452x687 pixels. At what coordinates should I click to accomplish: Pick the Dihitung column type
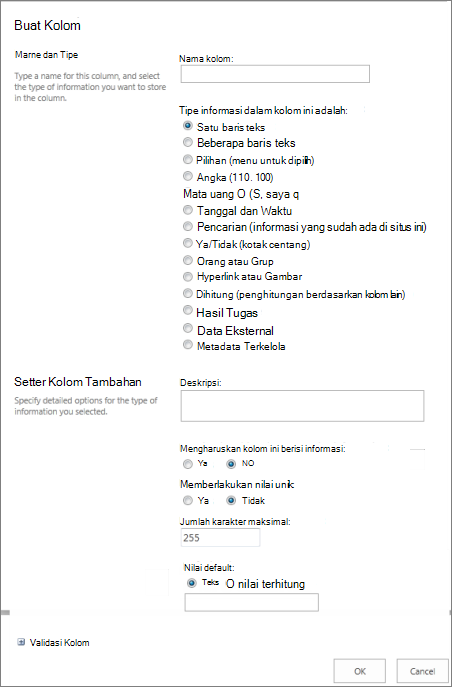pyautogui.click(x=187, y=294)
